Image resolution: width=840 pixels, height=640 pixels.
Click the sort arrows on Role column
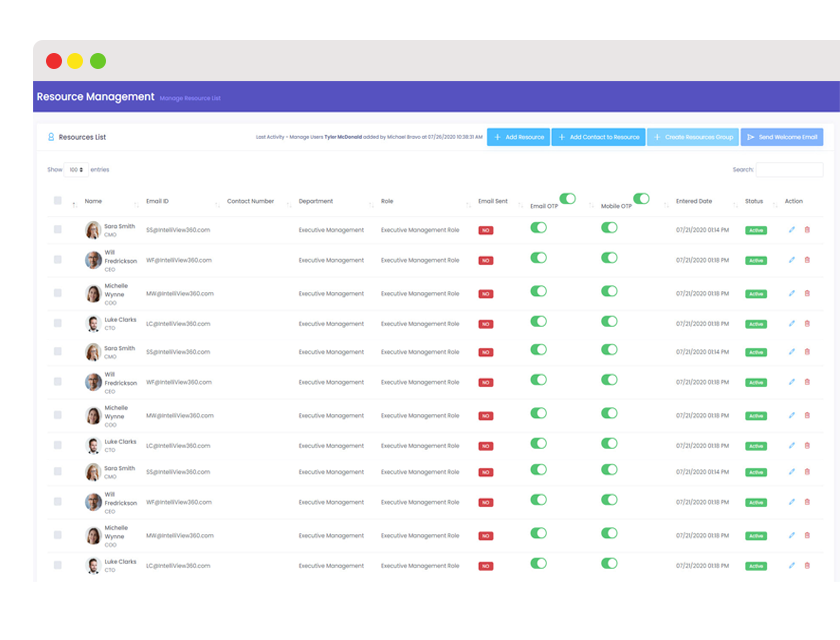(467, 204)
